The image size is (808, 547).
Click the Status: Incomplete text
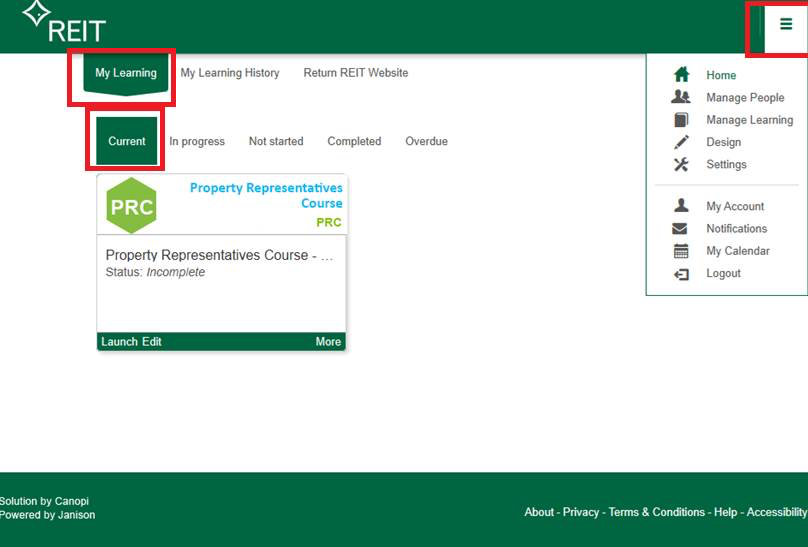click(x=155, y=272)
